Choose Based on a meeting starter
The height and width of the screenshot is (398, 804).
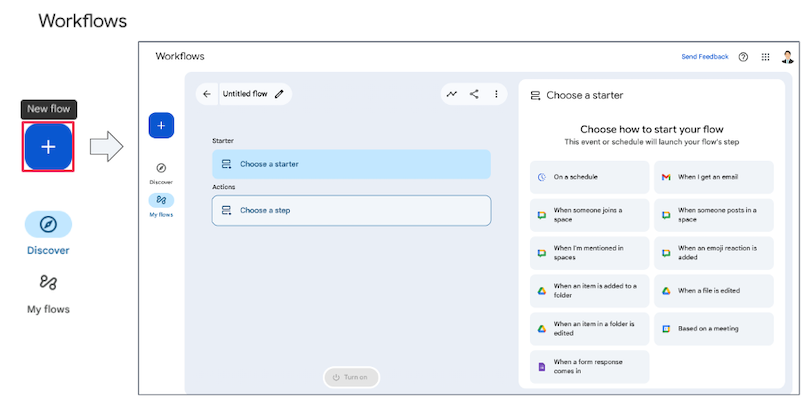pos(714,329)
